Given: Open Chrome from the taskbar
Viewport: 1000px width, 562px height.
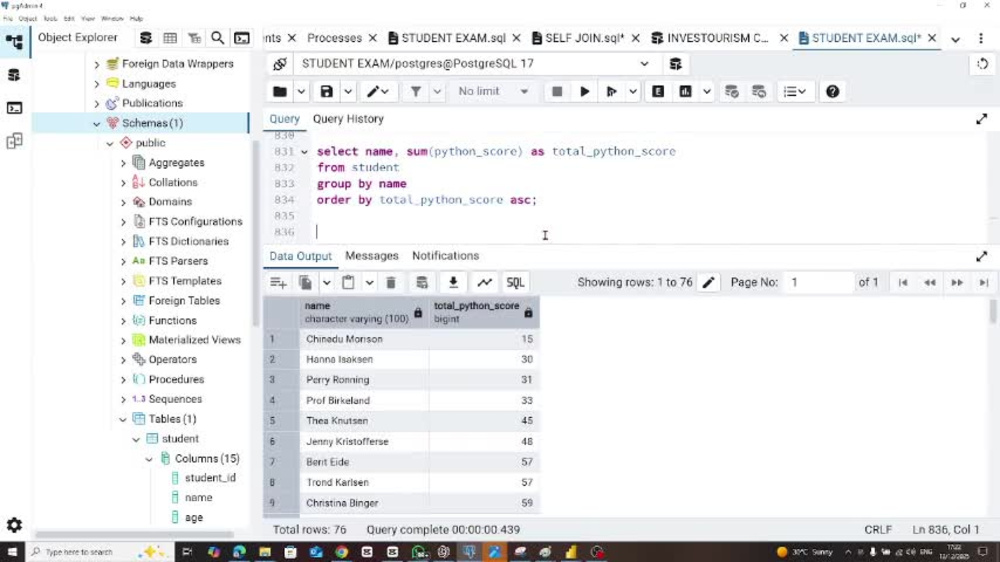Looking at the screenshot, I should click(342, 552).
